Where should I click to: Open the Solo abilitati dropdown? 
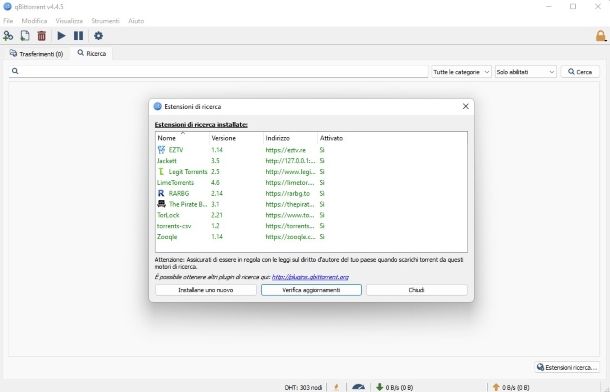click(525, 72)
